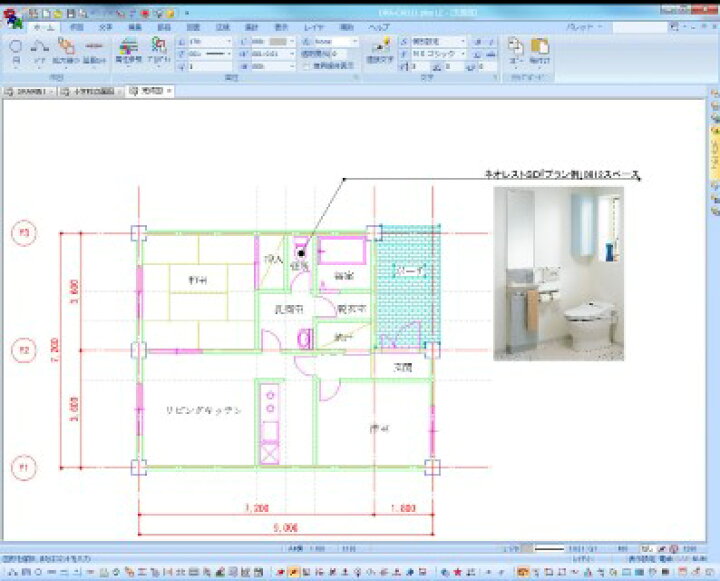
Task: Click the save floppy icon in quick access bar
Action: (x=71, y=13)
